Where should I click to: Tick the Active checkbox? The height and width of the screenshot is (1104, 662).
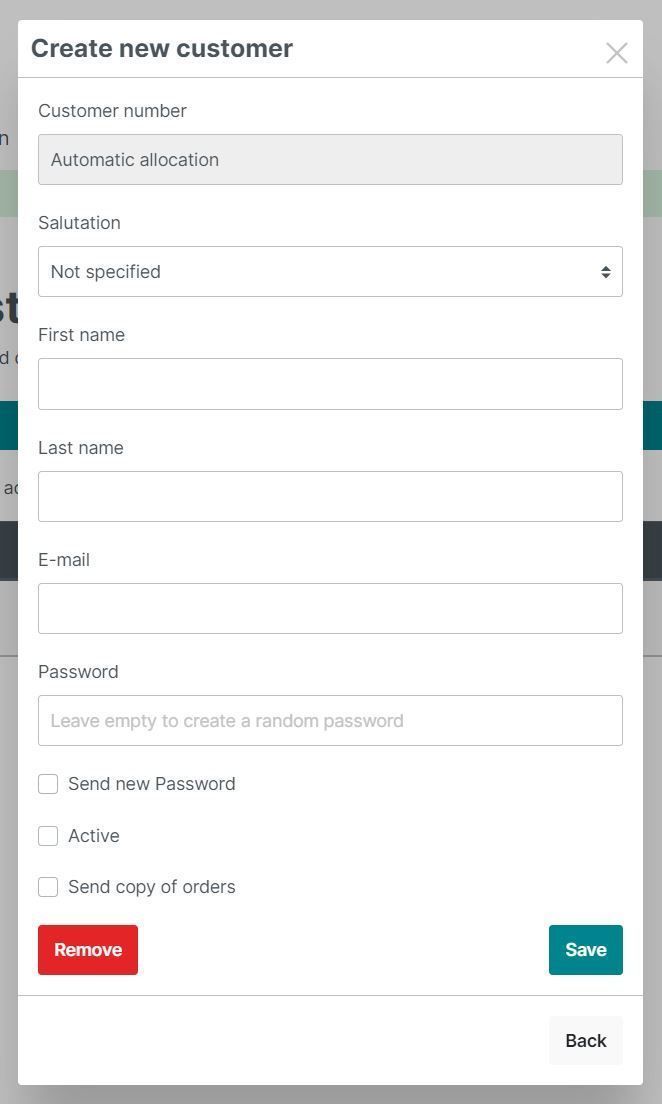tap(48, 836)
